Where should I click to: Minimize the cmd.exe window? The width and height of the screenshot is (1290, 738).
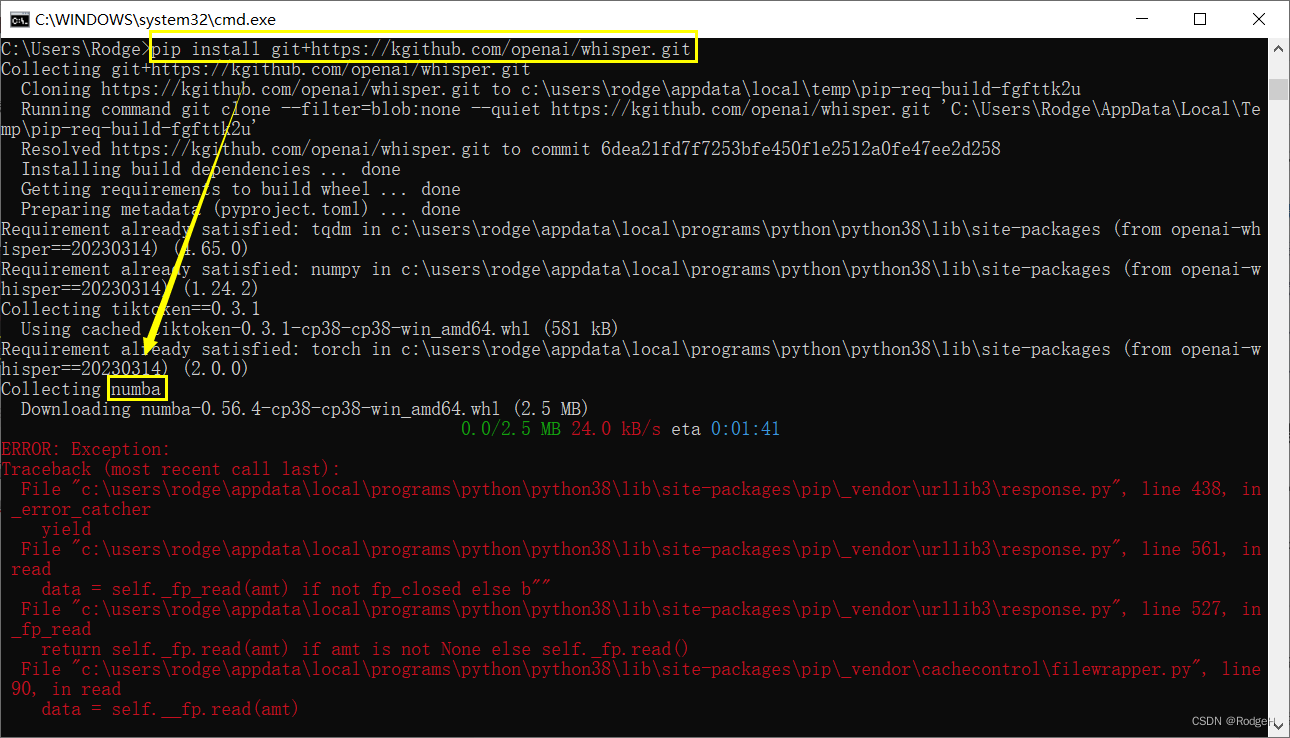(x=1141, y=19)
